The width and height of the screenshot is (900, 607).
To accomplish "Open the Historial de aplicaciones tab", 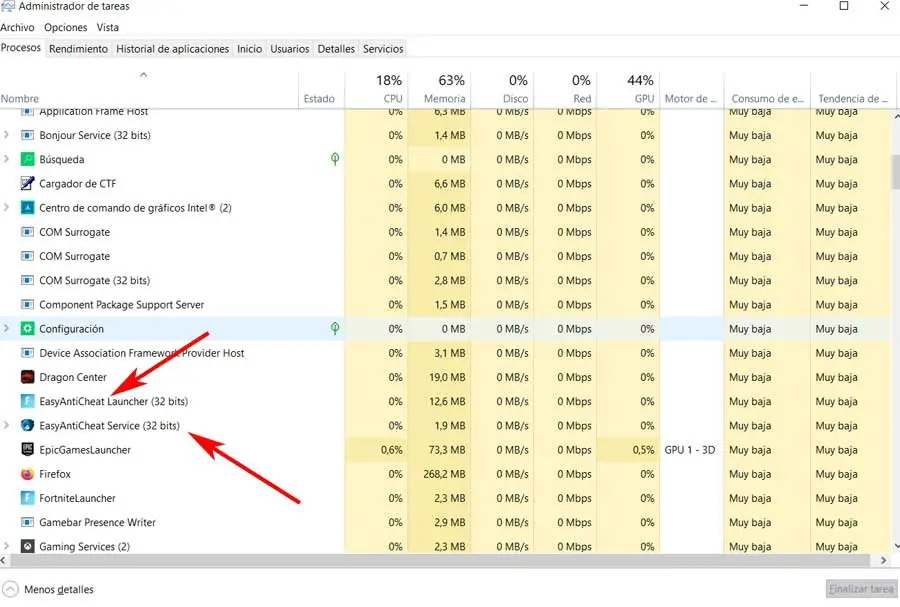I will pyautogui.click(x=172, y=48).
